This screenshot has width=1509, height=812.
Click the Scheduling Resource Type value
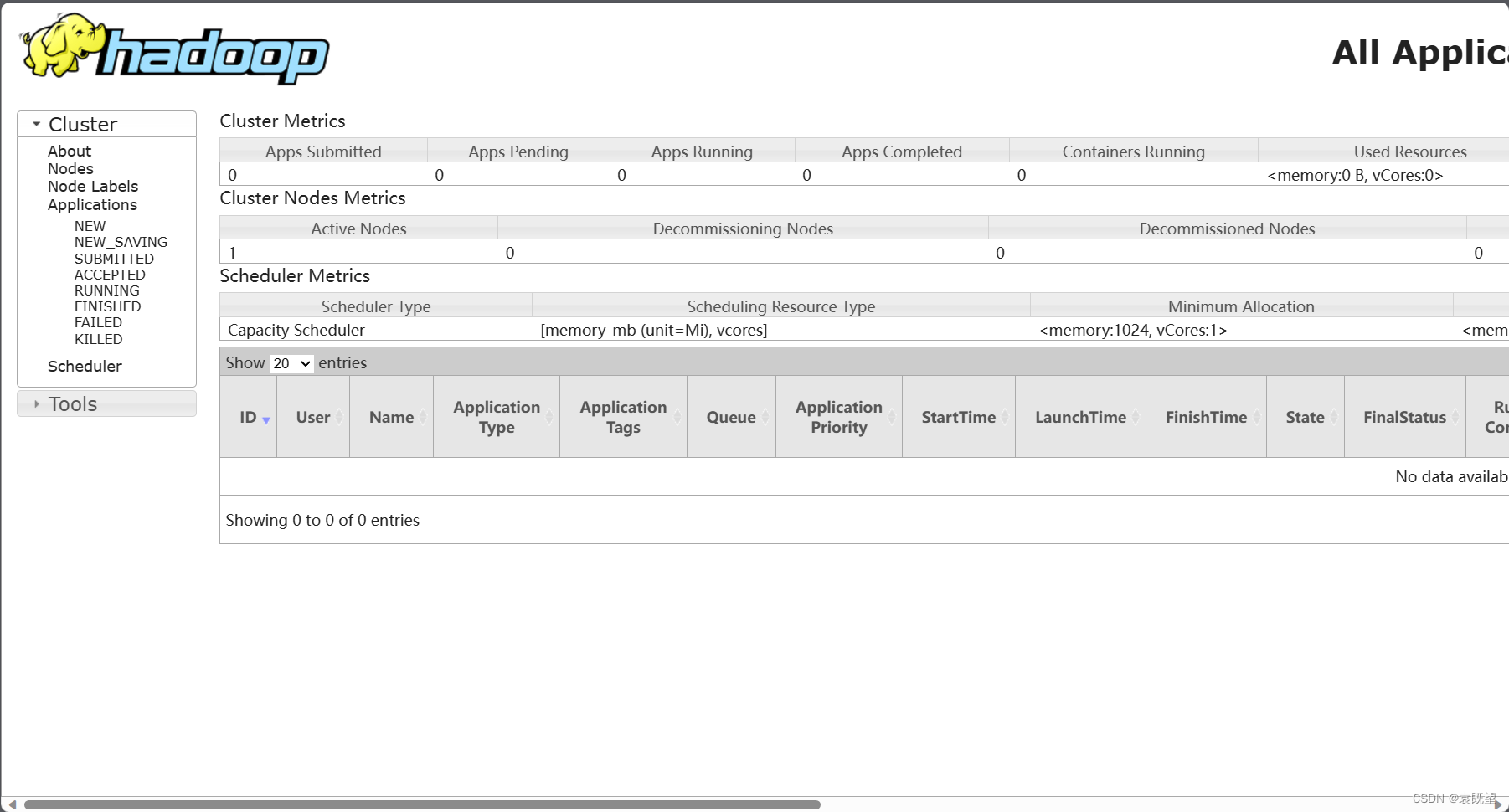coord(654,330)
